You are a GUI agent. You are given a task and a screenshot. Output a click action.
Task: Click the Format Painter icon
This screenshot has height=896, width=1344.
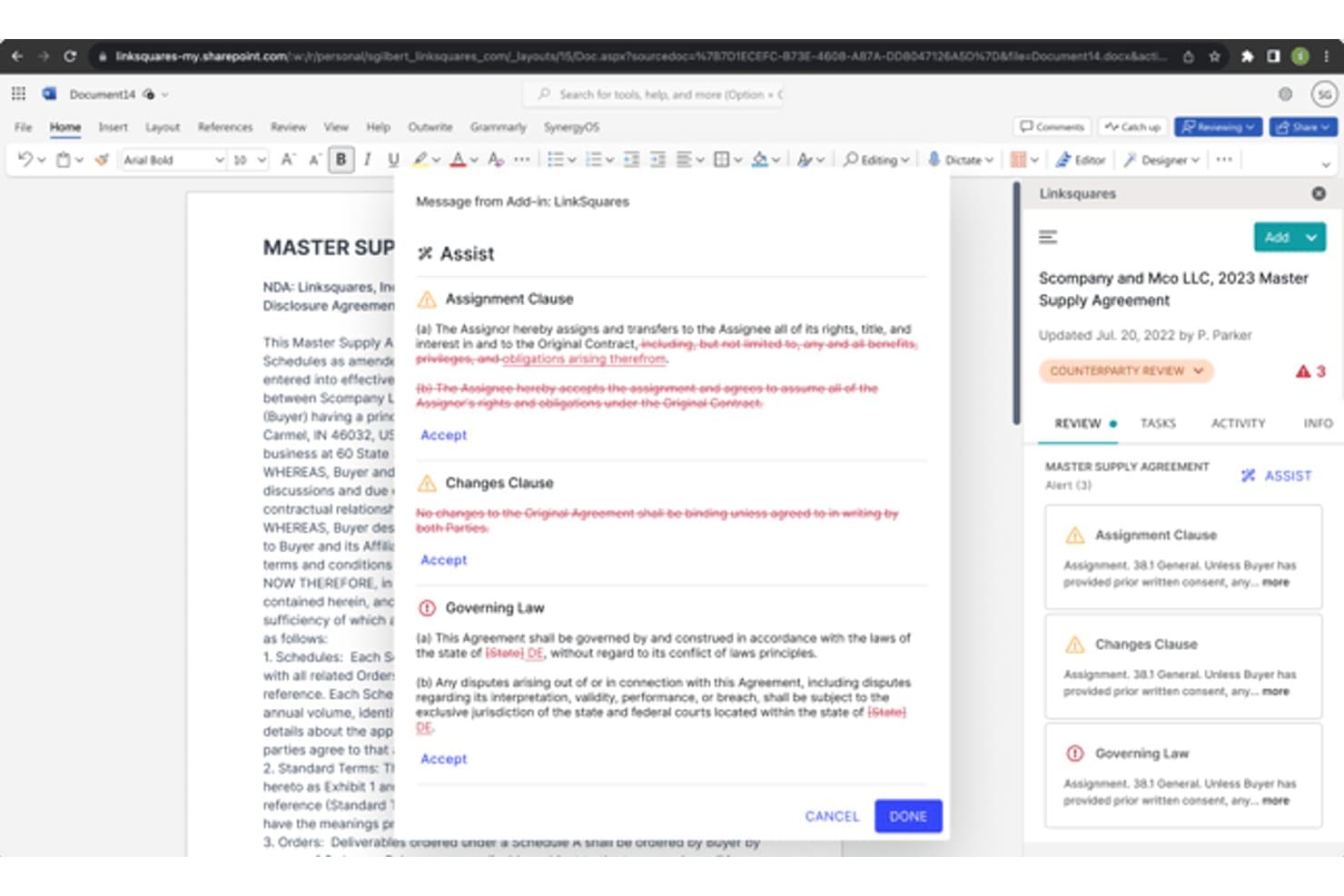tap(102, 160)
